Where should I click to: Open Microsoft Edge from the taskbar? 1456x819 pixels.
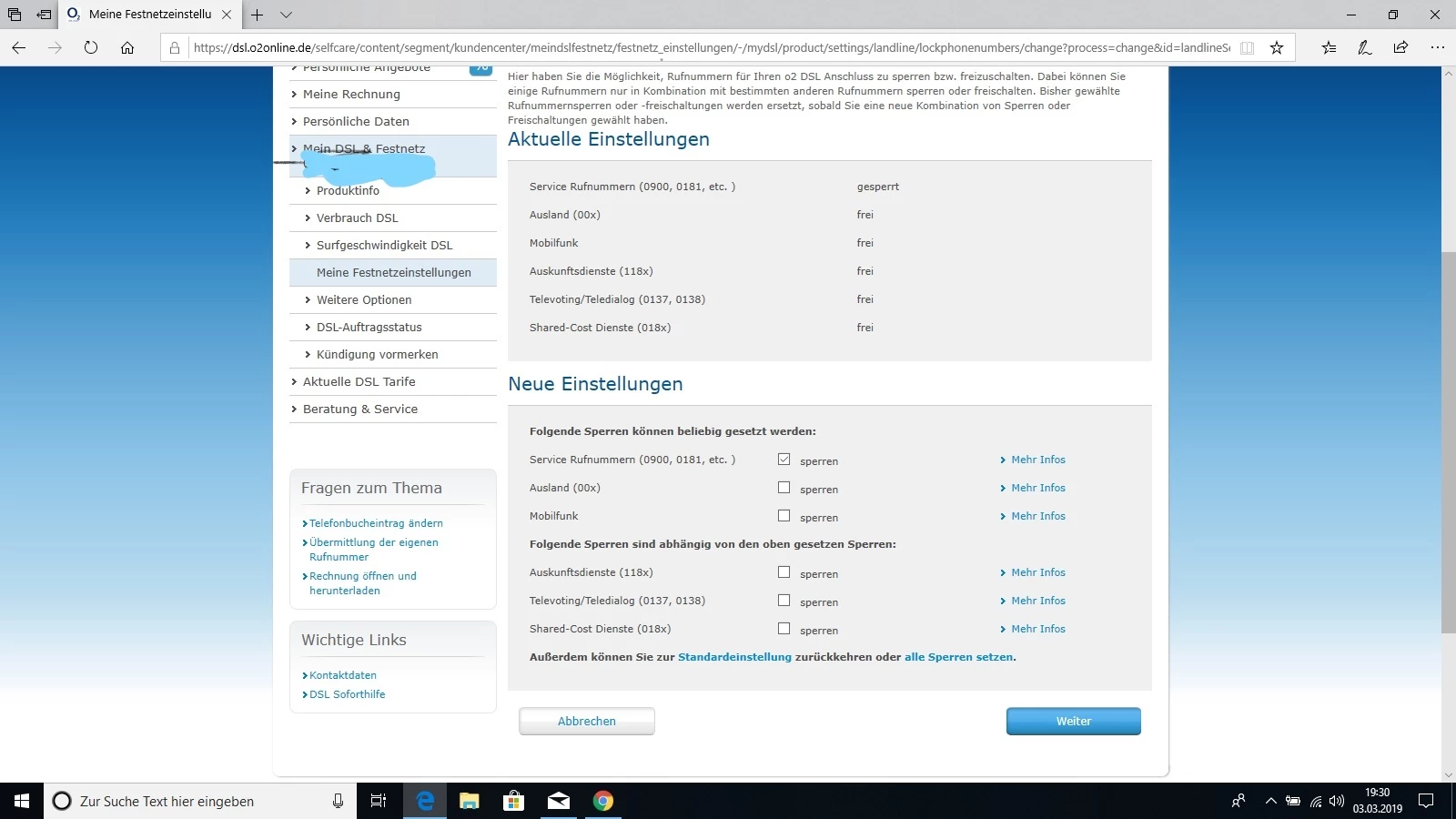[x=425, y=801]
